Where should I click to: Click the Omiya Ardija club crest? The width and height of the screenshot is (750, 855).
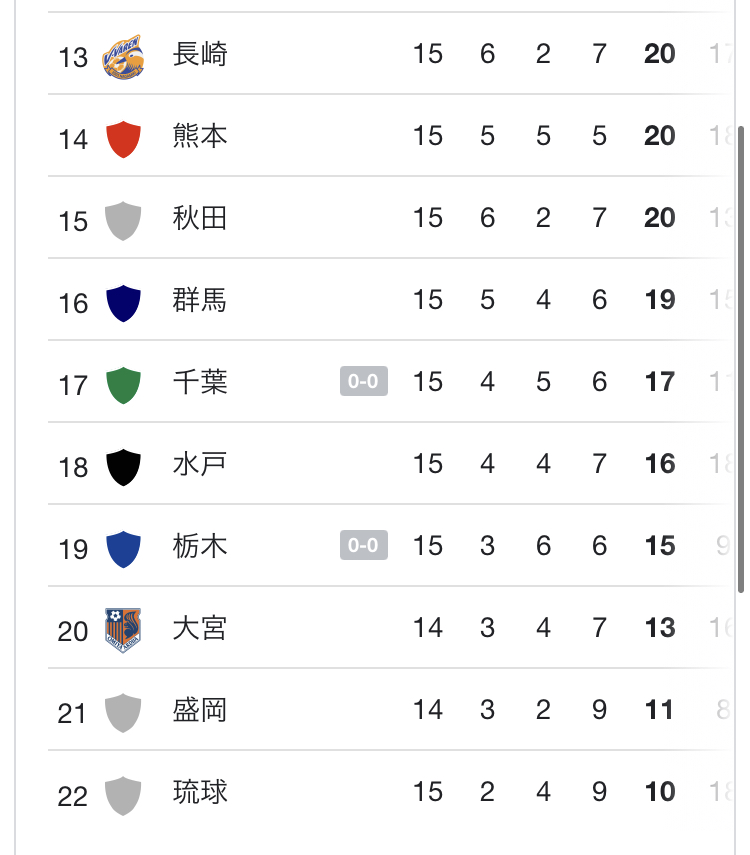click(x=123, y=629)
